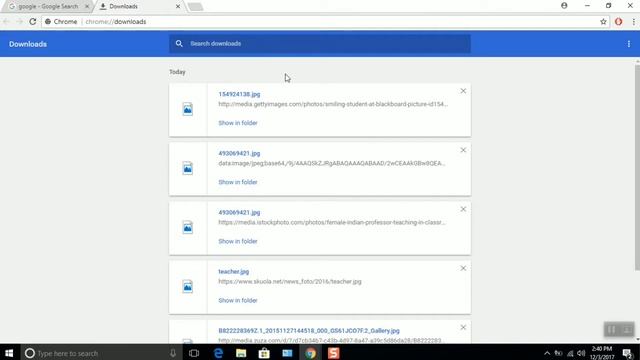The width and height of the screenshot is (640, 360).
Task: Click the Today date heading
Action: pyautogui.click(x=177, y=72)
